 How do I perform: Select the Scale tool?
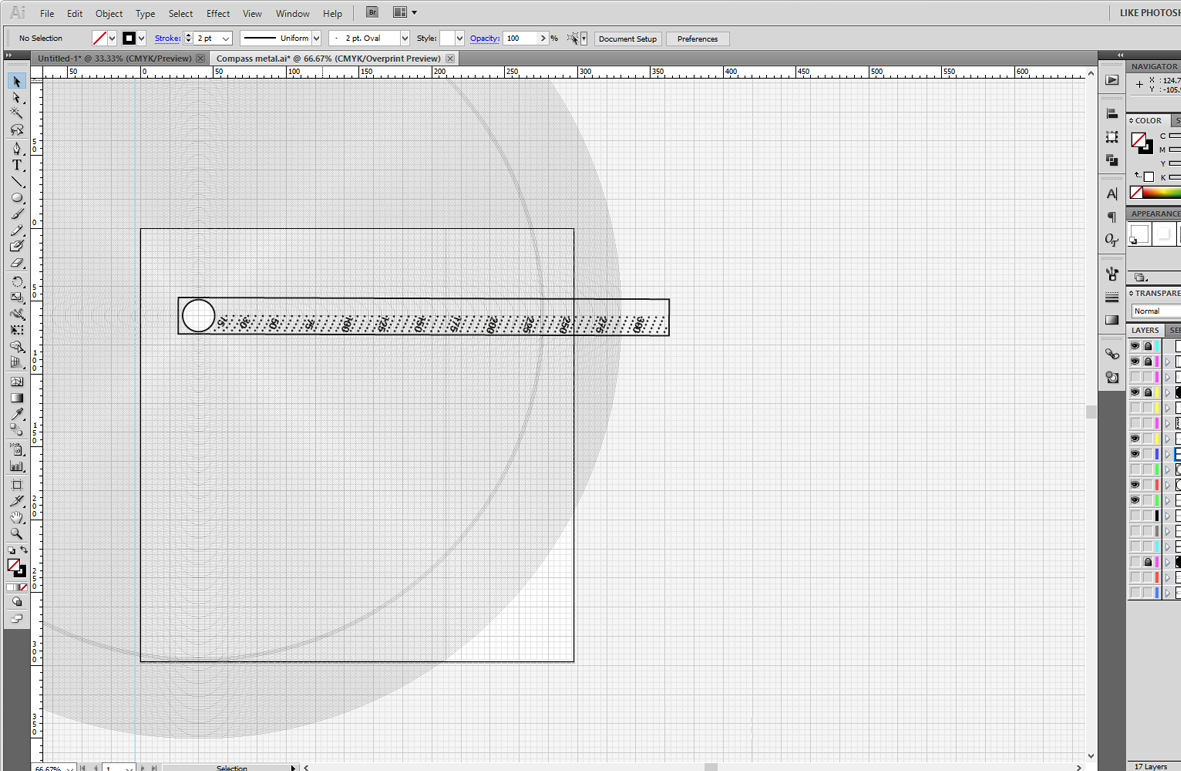click(17, 297)
